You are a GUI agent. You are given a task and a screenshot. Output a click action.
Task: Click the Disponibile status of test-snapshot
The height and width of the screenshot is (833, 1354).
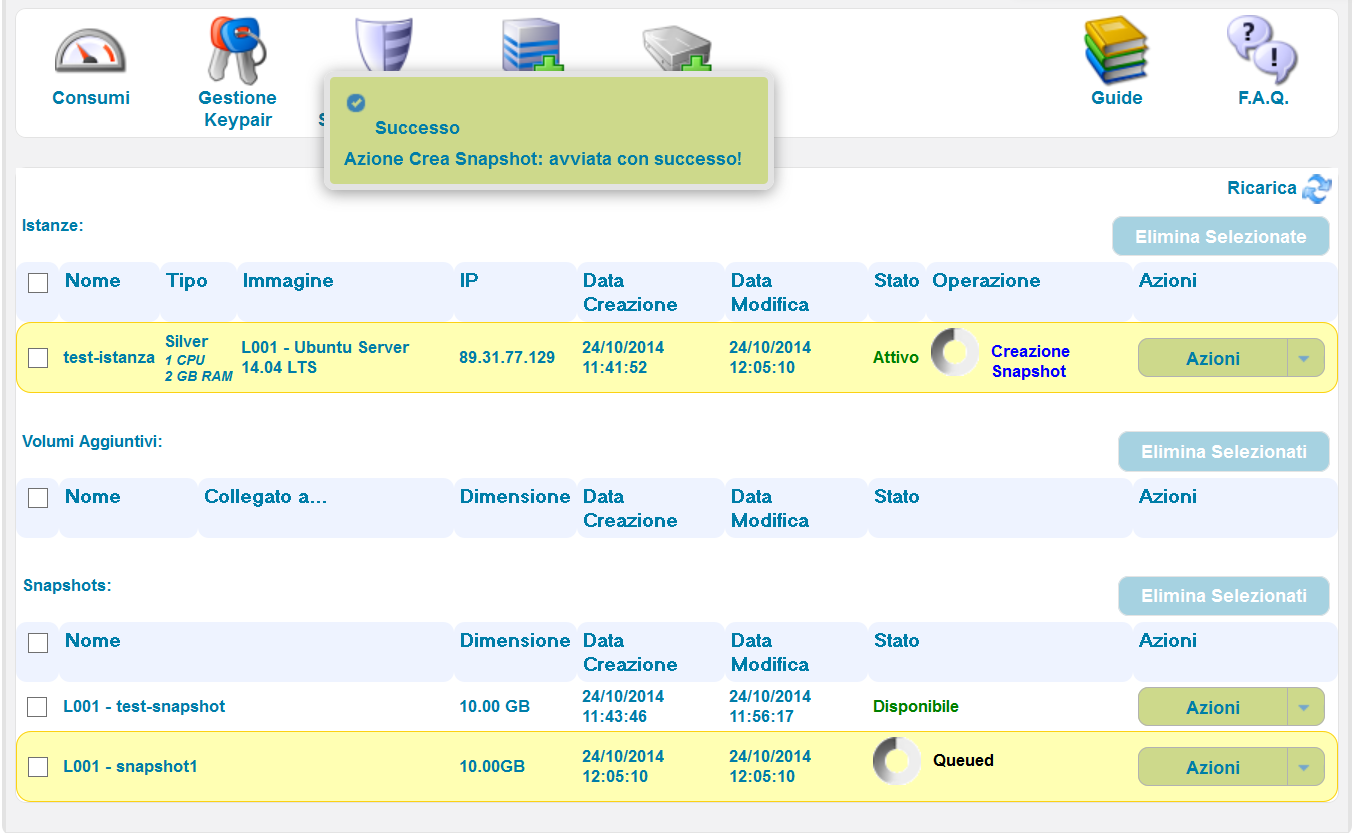tap(916, 706)
